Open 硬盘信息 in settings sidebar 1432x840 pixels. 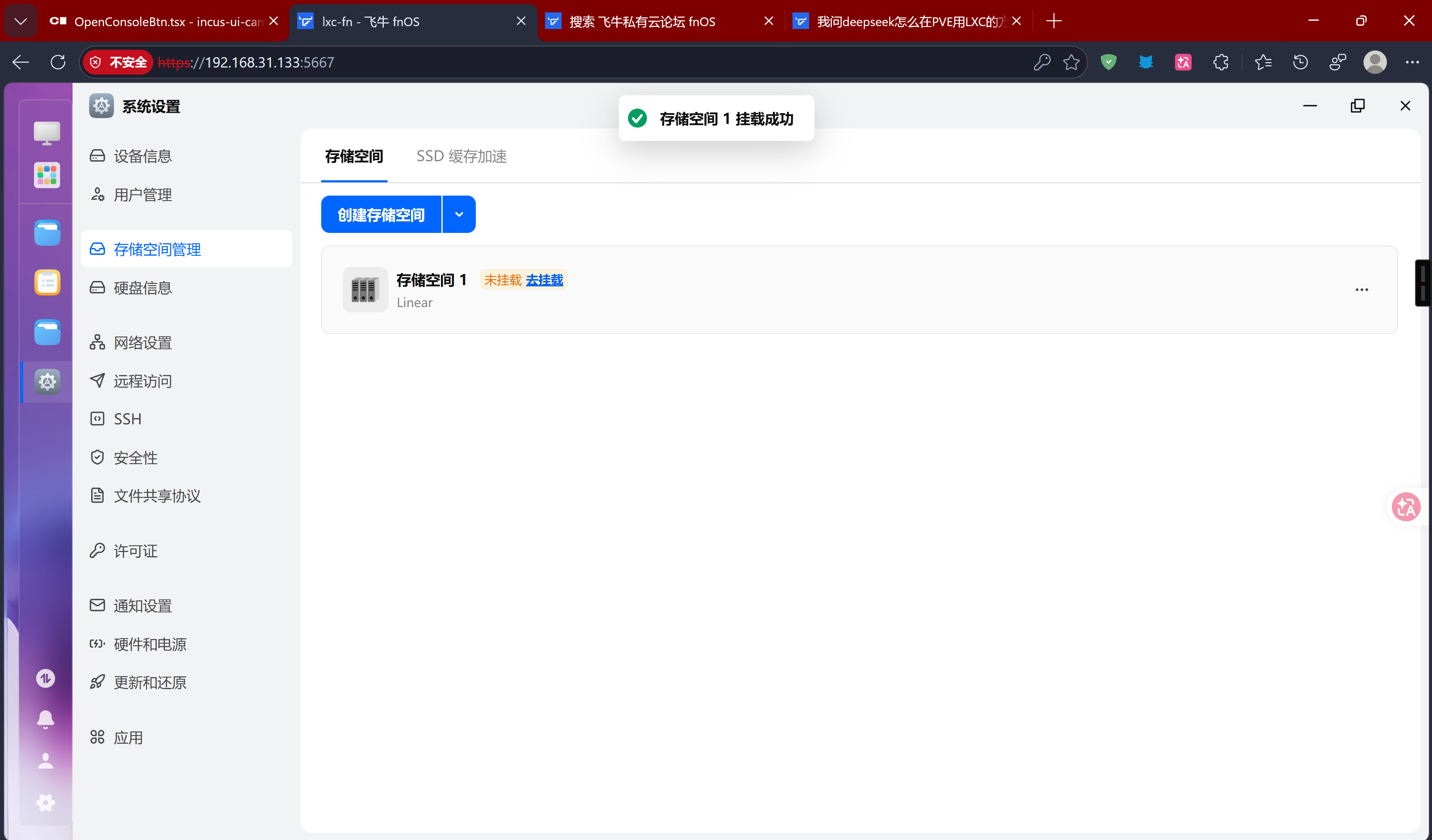tap(143, 288)
